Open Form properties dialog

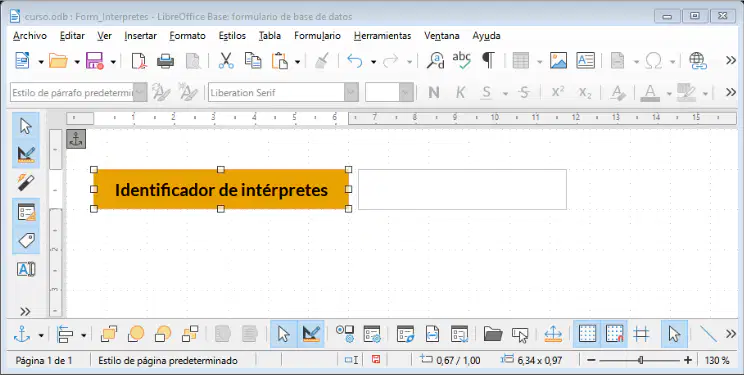click(x=372, y=335)
